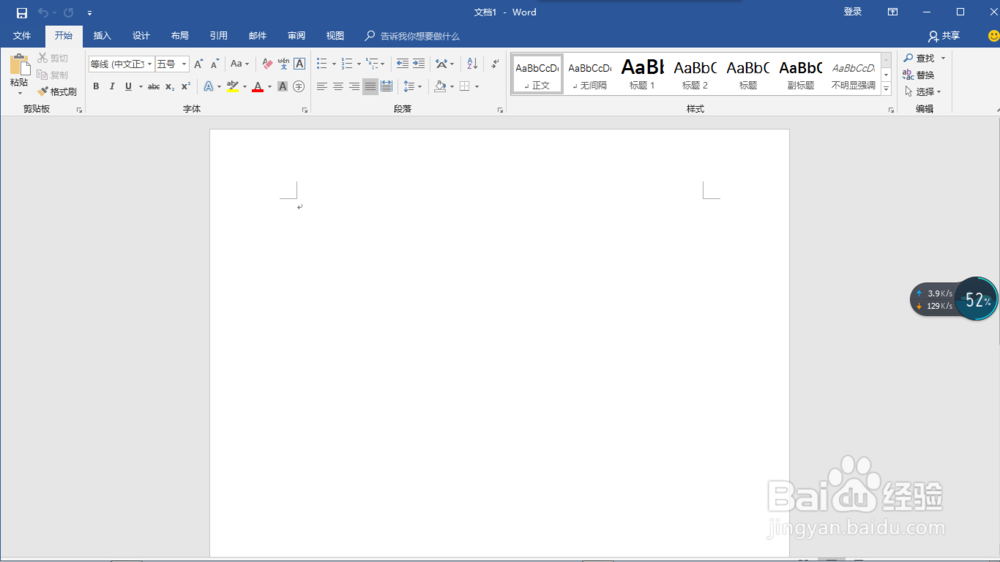
Task: Expand the styles gallery More arrow
Action: tap(886, 89)
